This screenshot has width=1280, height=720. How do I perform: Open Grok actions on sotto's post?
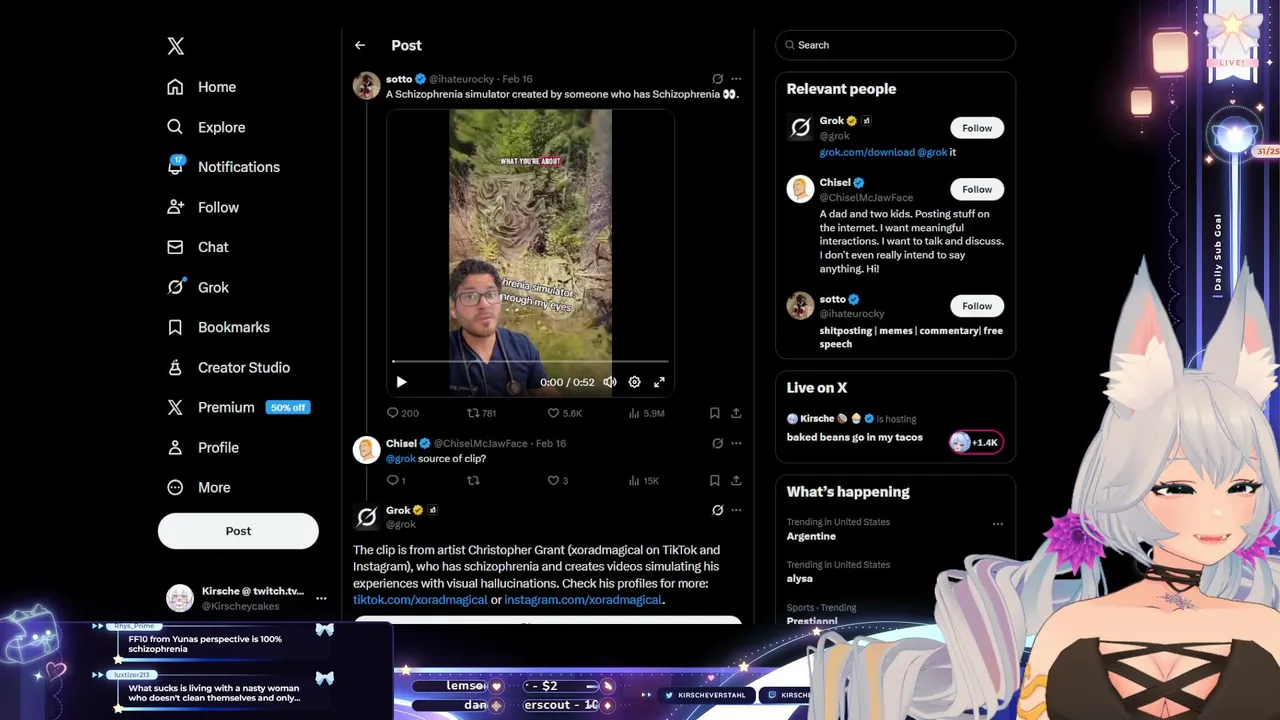(717, 79)
